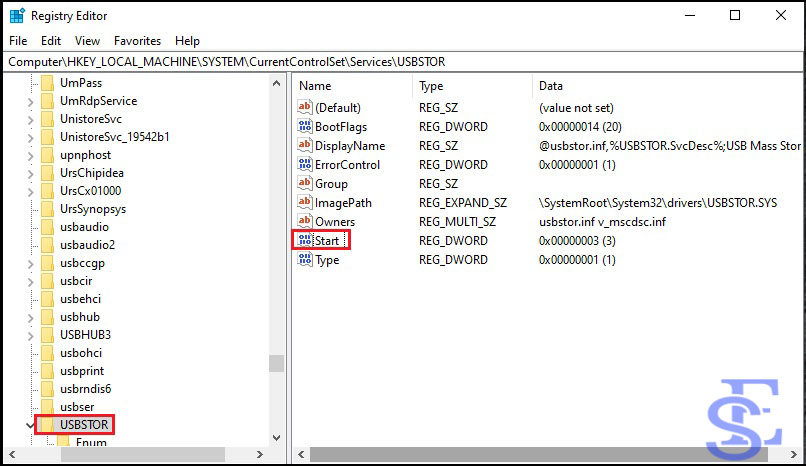Open the Favorites menu
Screen dimensions: 806x466
137,41
